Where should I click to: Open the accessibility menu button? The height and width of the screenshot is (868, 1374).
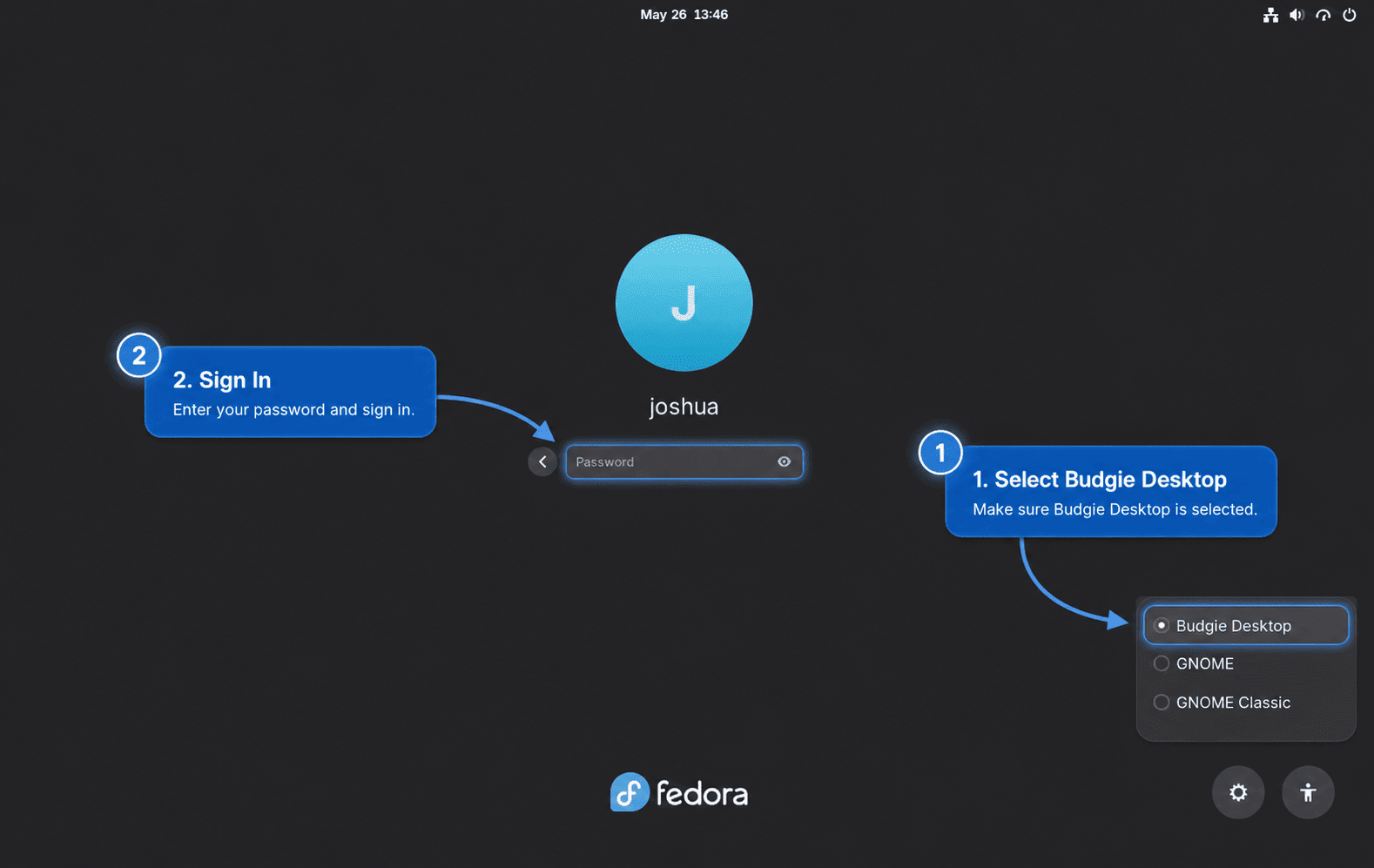click(x=1307, y=792)
